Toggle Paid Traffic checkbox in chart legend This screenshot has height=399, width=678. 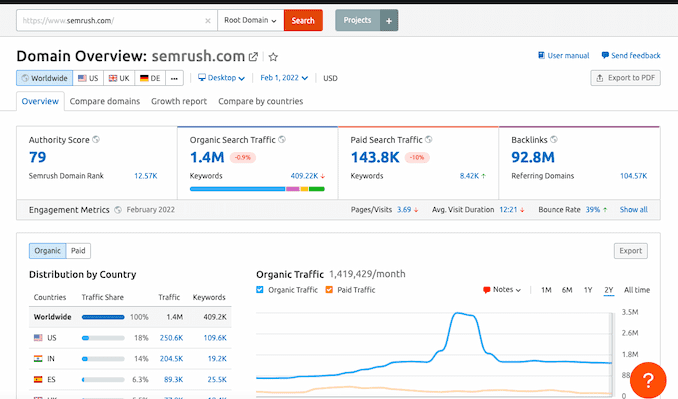[329, 290]
